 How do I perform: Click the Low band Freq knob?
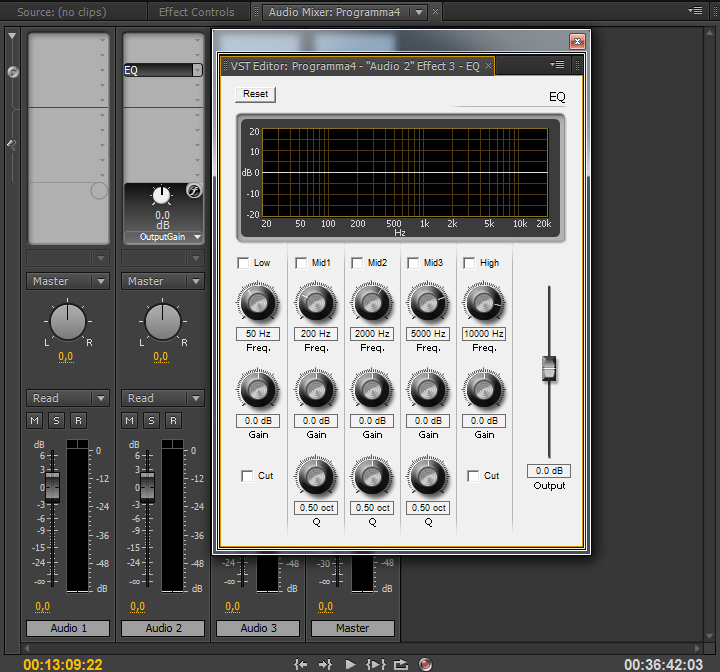click(258, 303)
